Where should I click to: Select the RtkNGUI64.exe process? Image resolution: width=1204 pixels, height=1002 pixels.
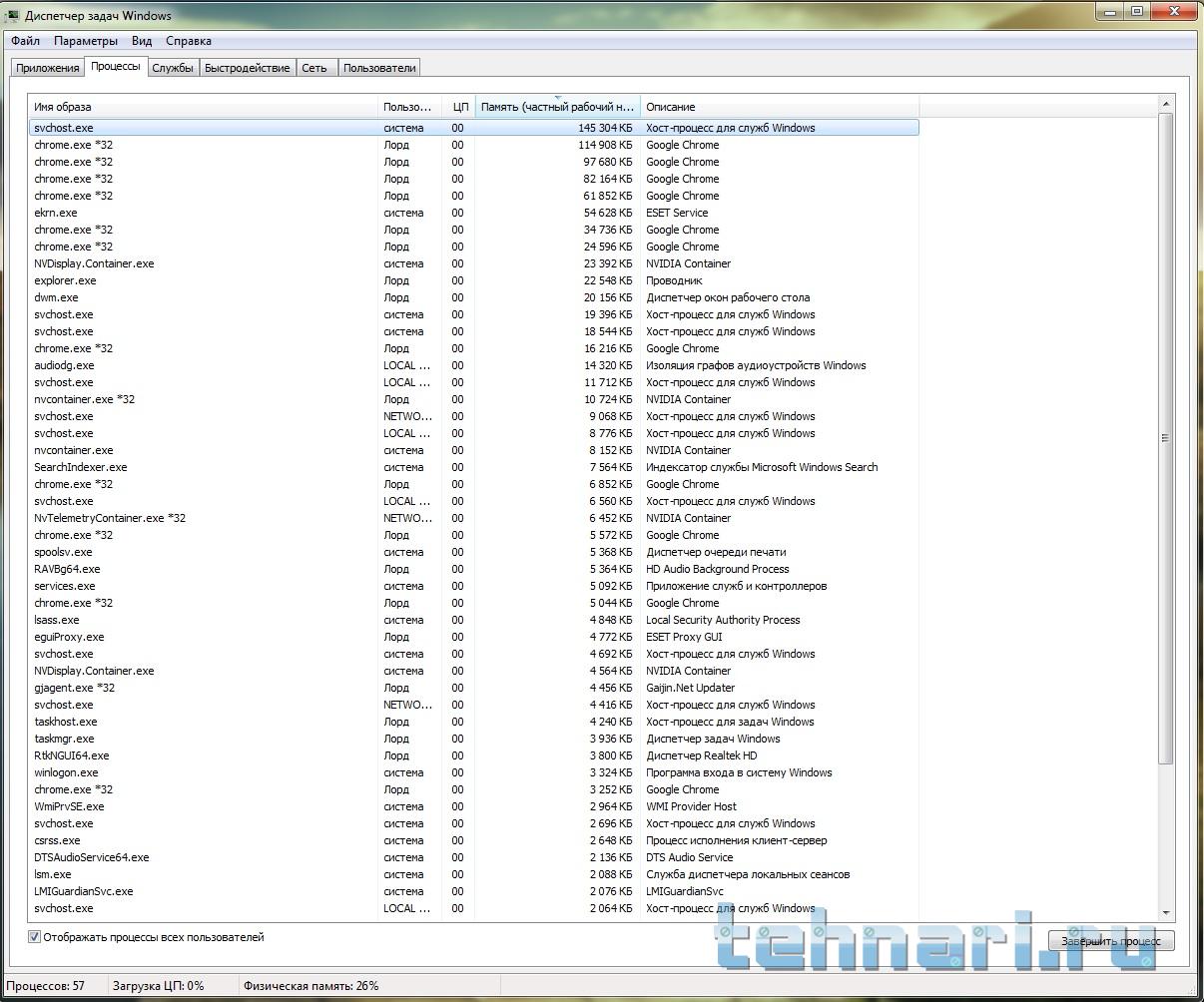click(474, 755)
